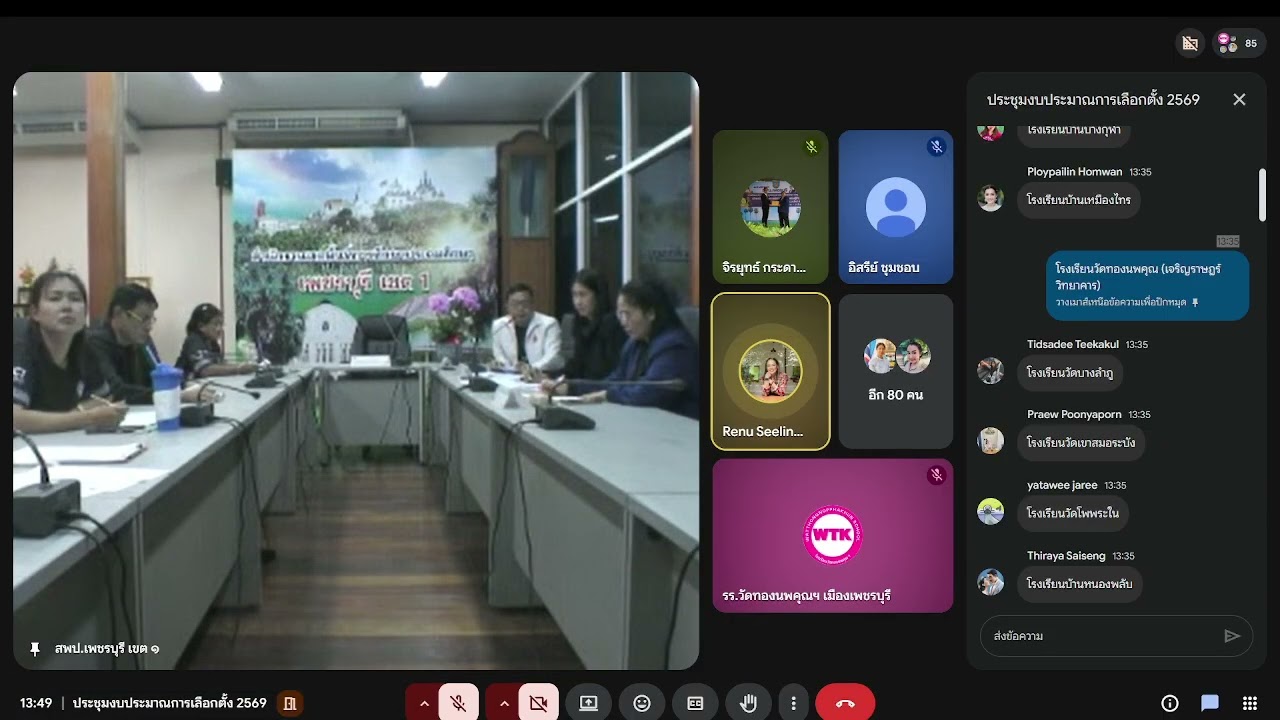Viewport: 1280px width, 720px height.
Task: Click the muted mic icon on WTK tile
Action: coord(936,475)
